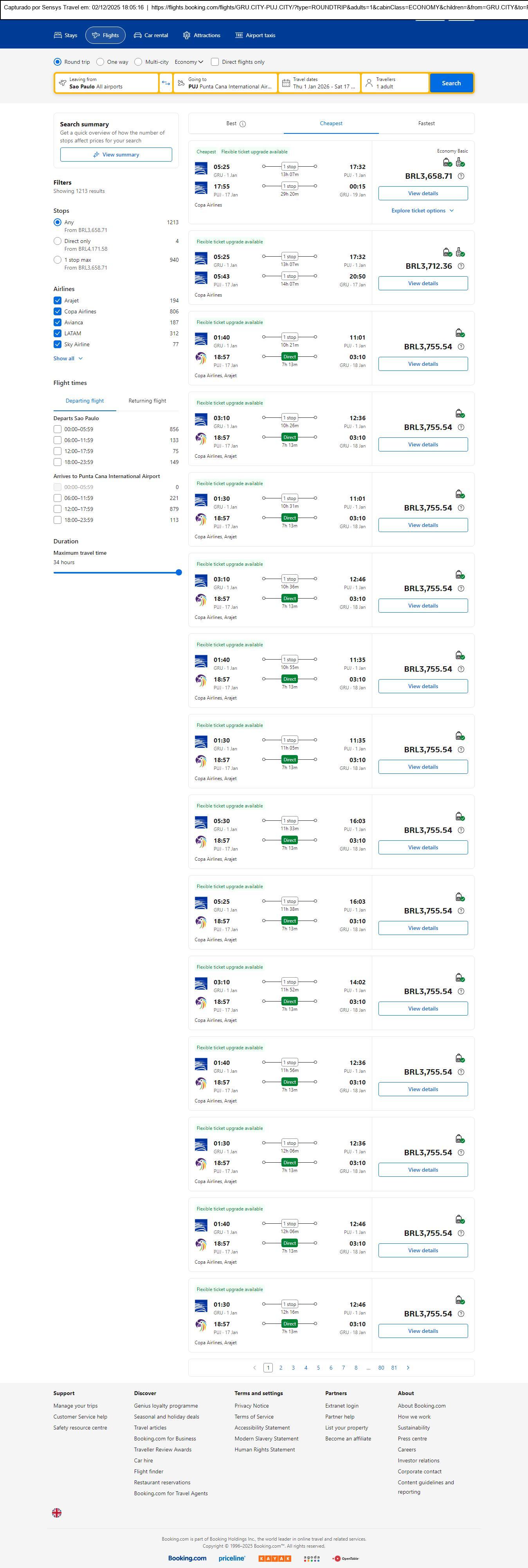This screenshot has width=528, height=1568.
Task: Click the price info icon beside BRL3,712.36
Action: pos(461,266)
